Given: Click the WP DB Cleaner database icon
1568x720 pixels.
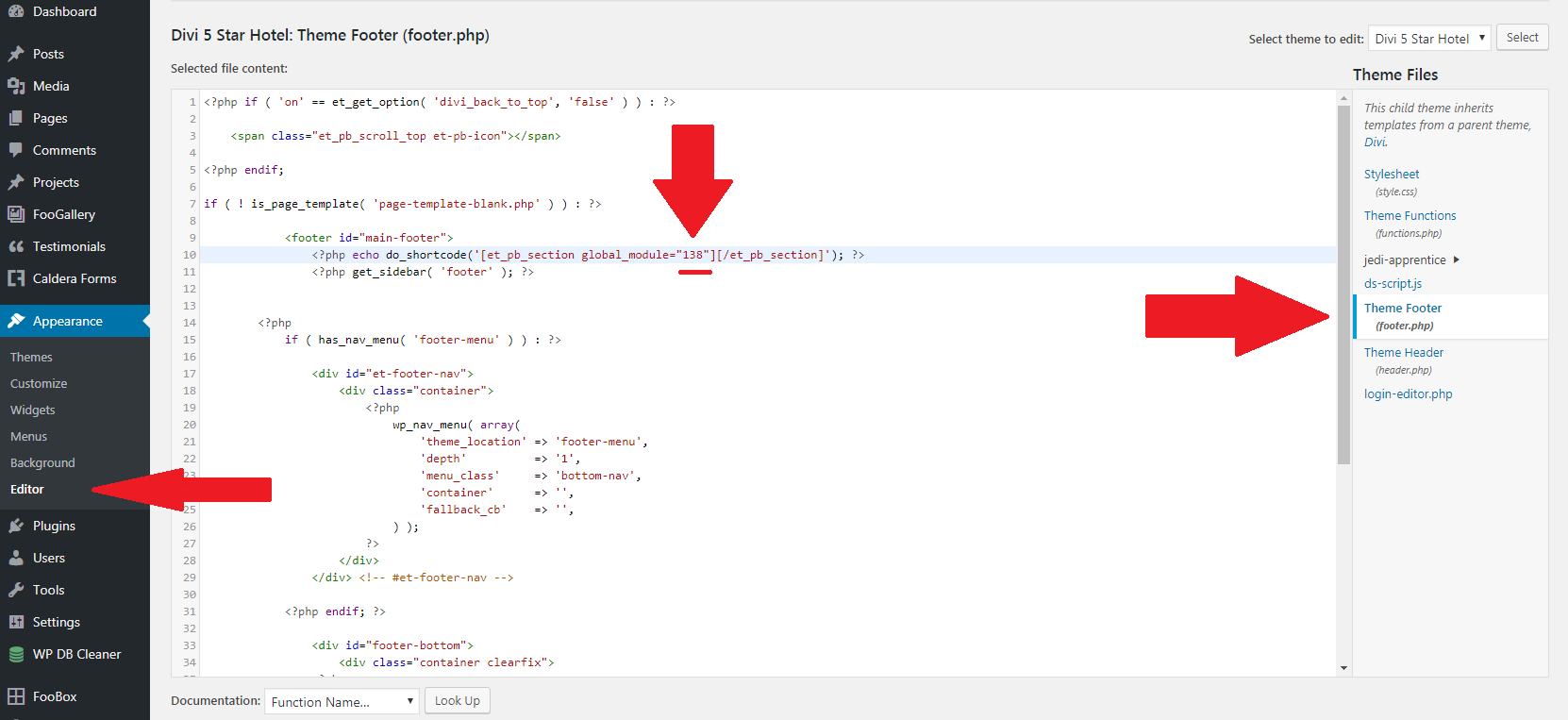Looking at the screenshot, I should (16, 654).
